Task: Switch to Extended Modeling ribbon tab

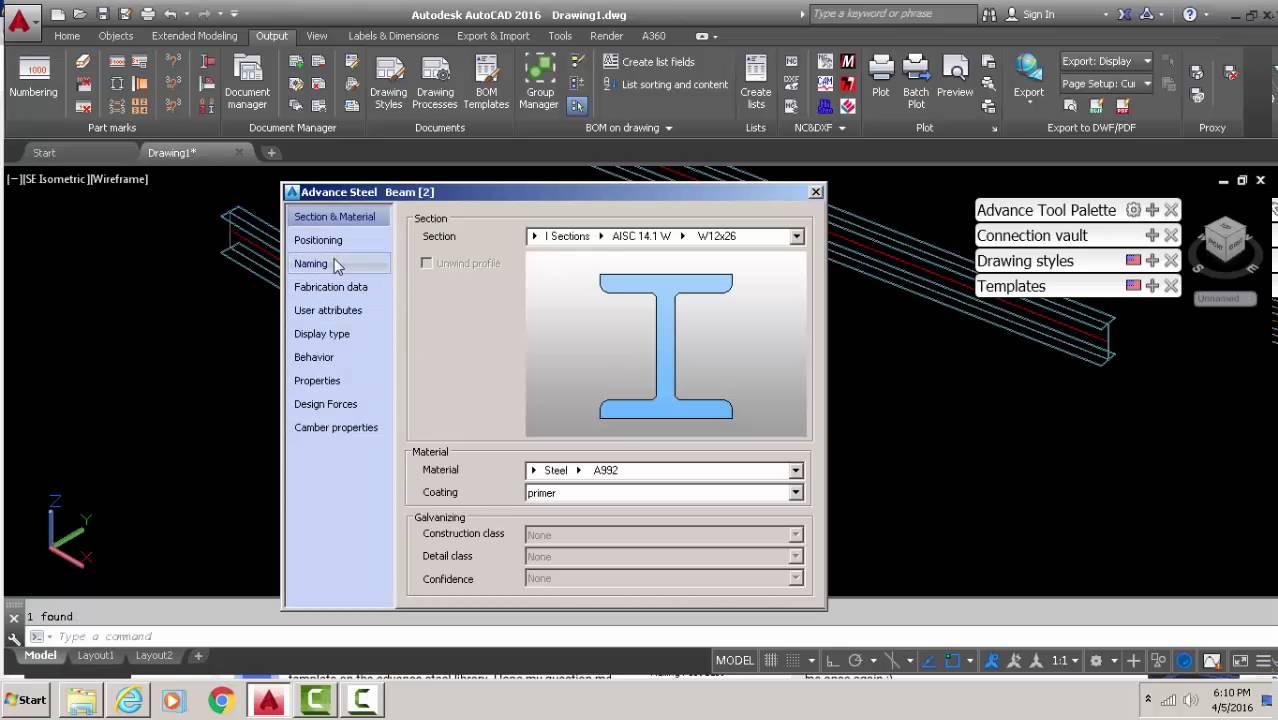Action: point(194,36)
